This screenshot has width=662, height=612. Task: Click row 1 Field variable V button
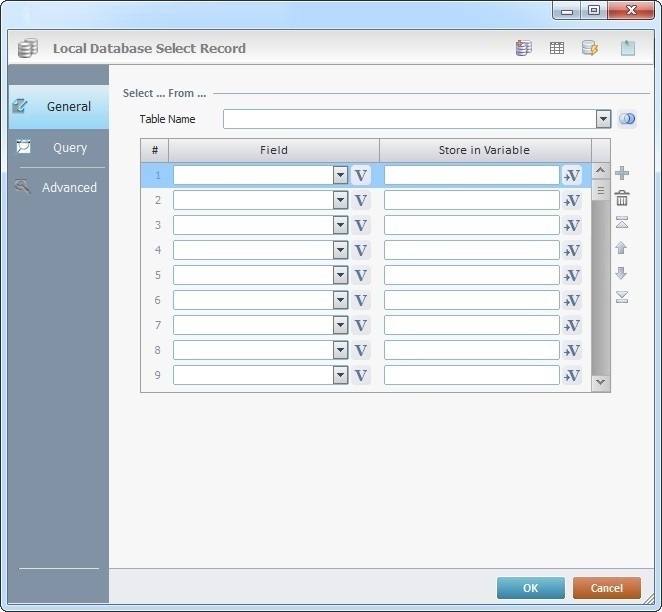point(361,175)
